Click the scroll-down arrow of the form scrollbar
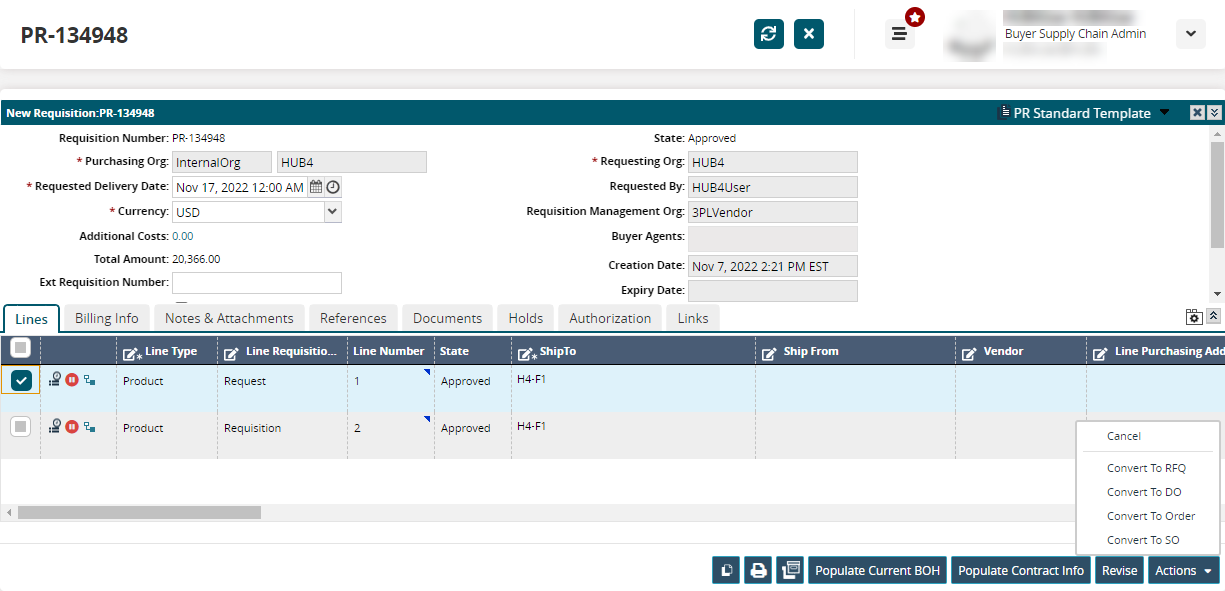The image size is (1225, 591). pyautogui.click(x=1217, y=294)
